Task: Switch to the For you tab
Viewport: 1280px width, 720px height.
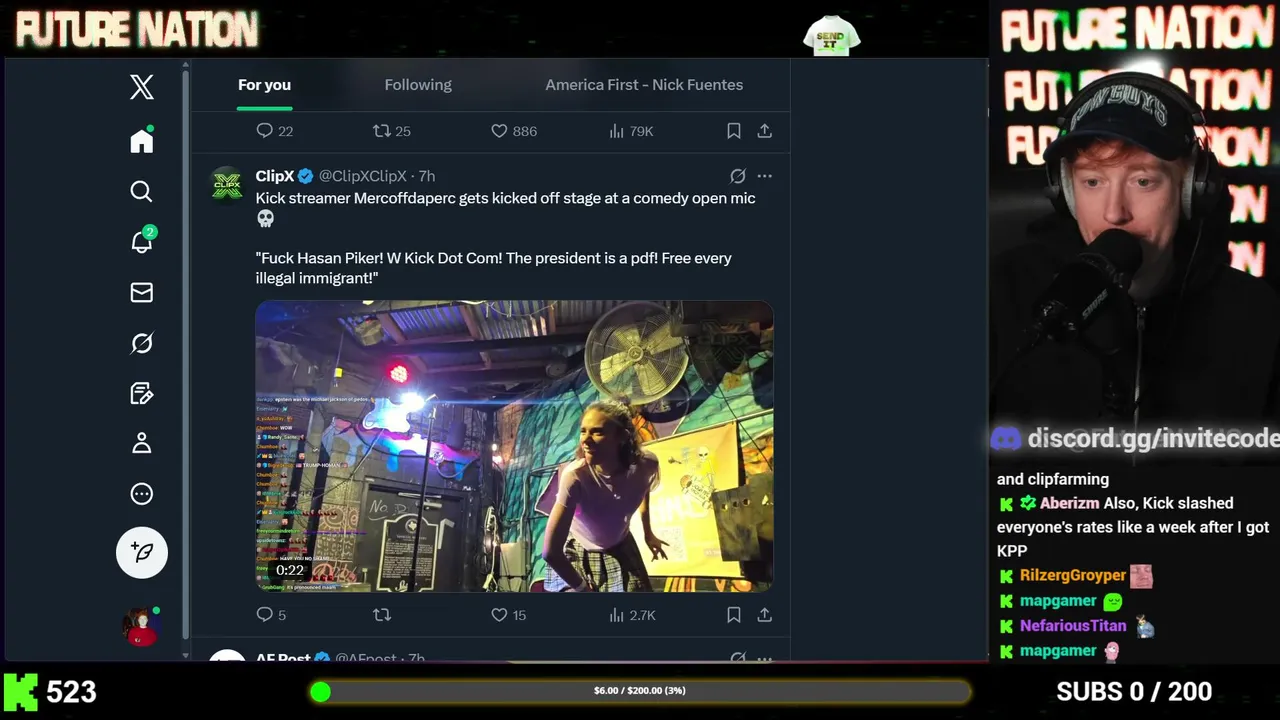Action: coord(264,85)
